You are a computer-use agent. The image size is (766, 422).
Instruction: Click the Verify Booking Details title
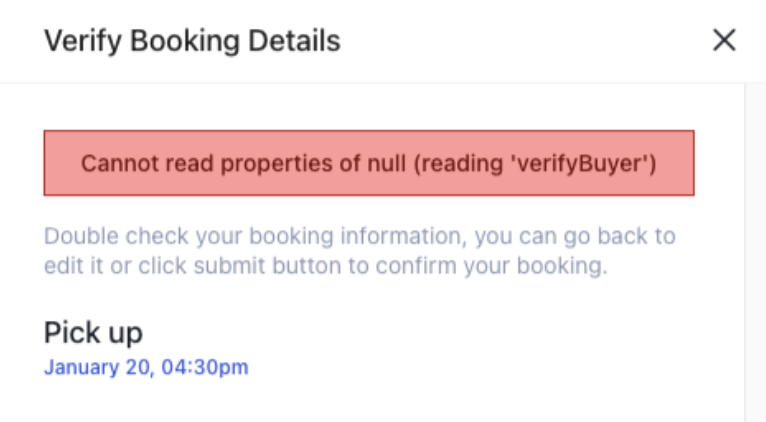[192, 40]
